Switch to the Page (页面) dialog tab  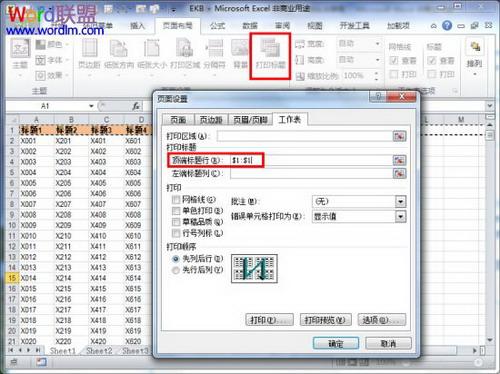[x=178, y=120]
